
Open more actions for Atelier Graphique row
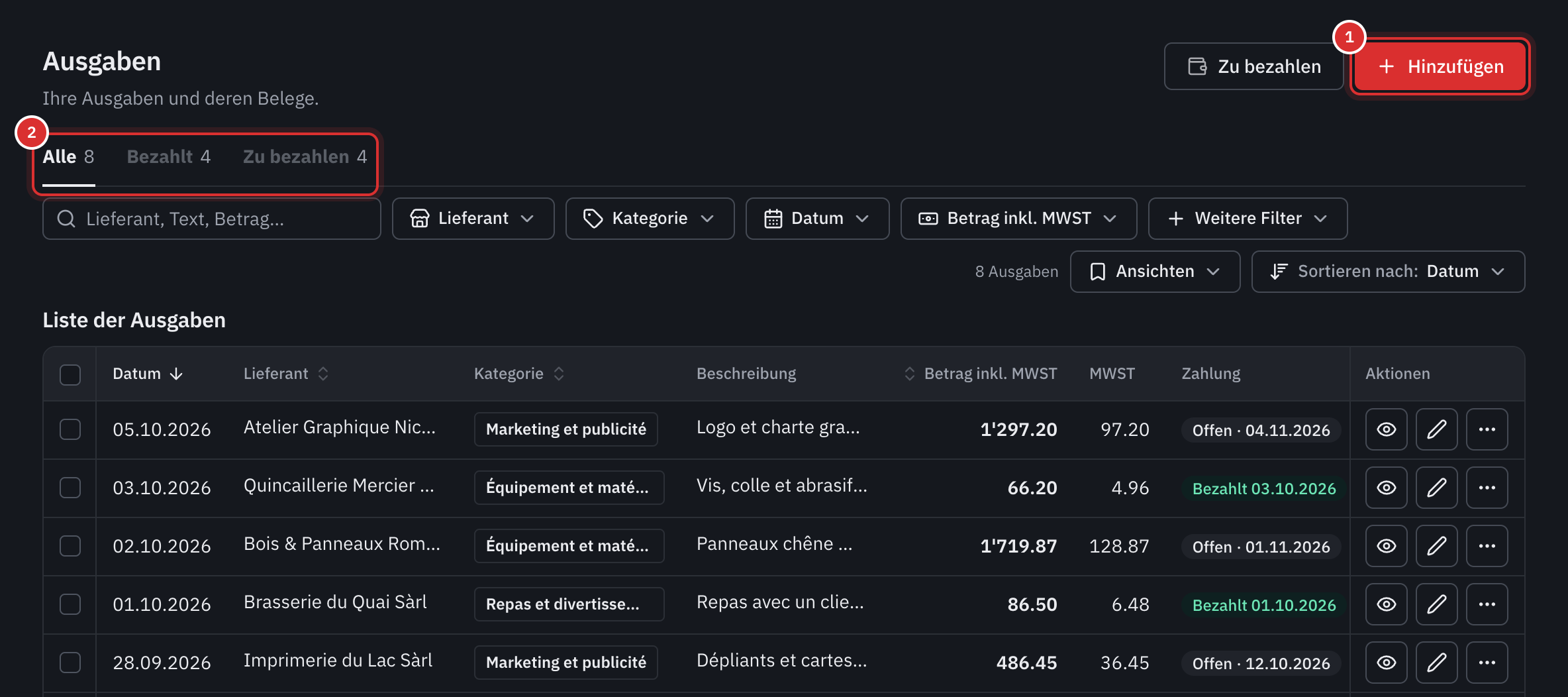point(1487,429)
